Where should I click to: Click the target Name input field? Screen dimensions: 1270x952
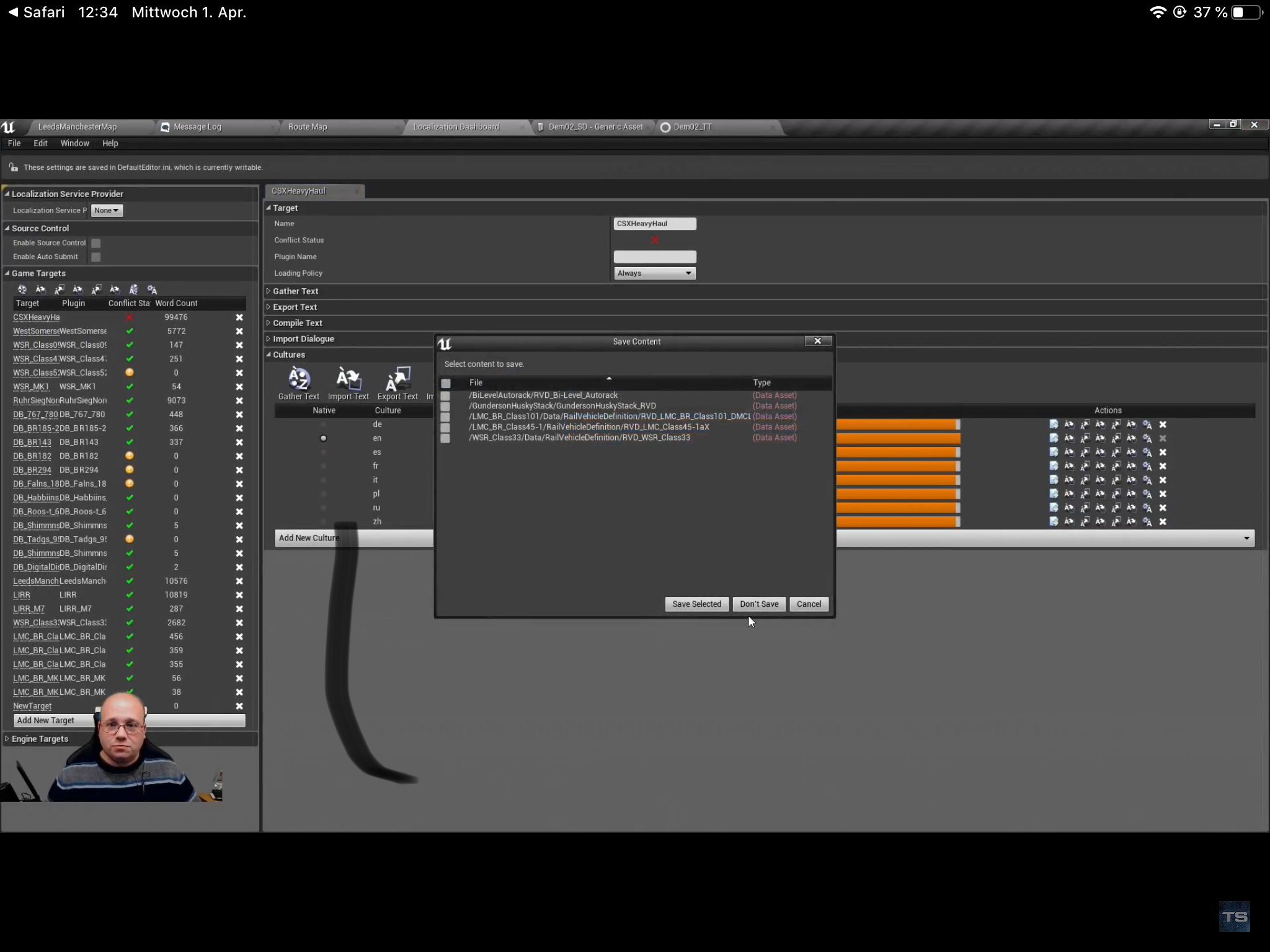point(654,224)
